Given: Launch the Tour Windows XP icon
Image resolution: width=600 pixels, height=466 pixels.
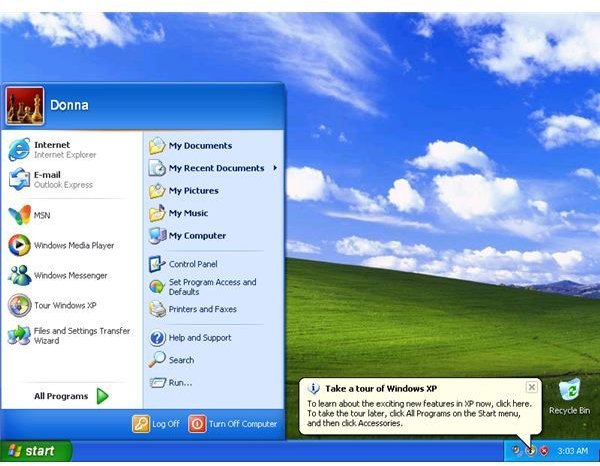Looking at the screenshot, I should [x=20, y=305].
